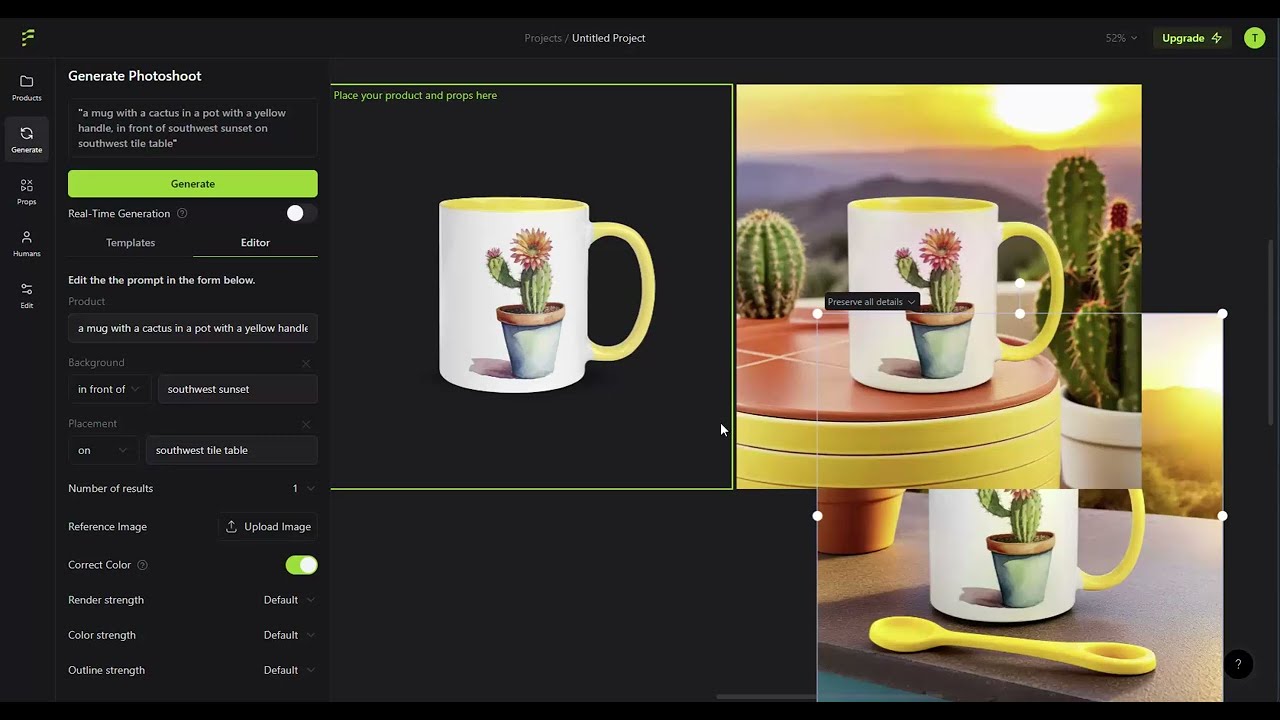This screenshot has width=1280, height=720.
Task: Edit the southwest tile table placement field
Action: click(231, 450)
